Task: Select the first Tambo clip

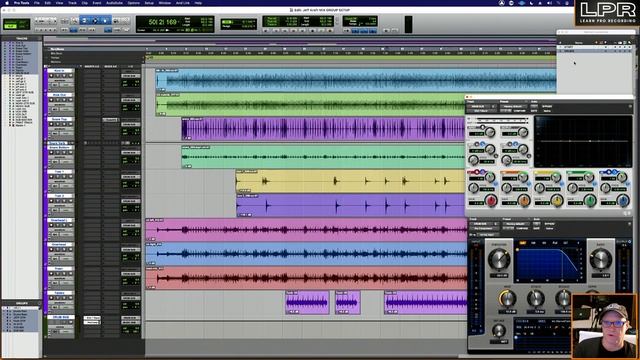Action: 307,302
